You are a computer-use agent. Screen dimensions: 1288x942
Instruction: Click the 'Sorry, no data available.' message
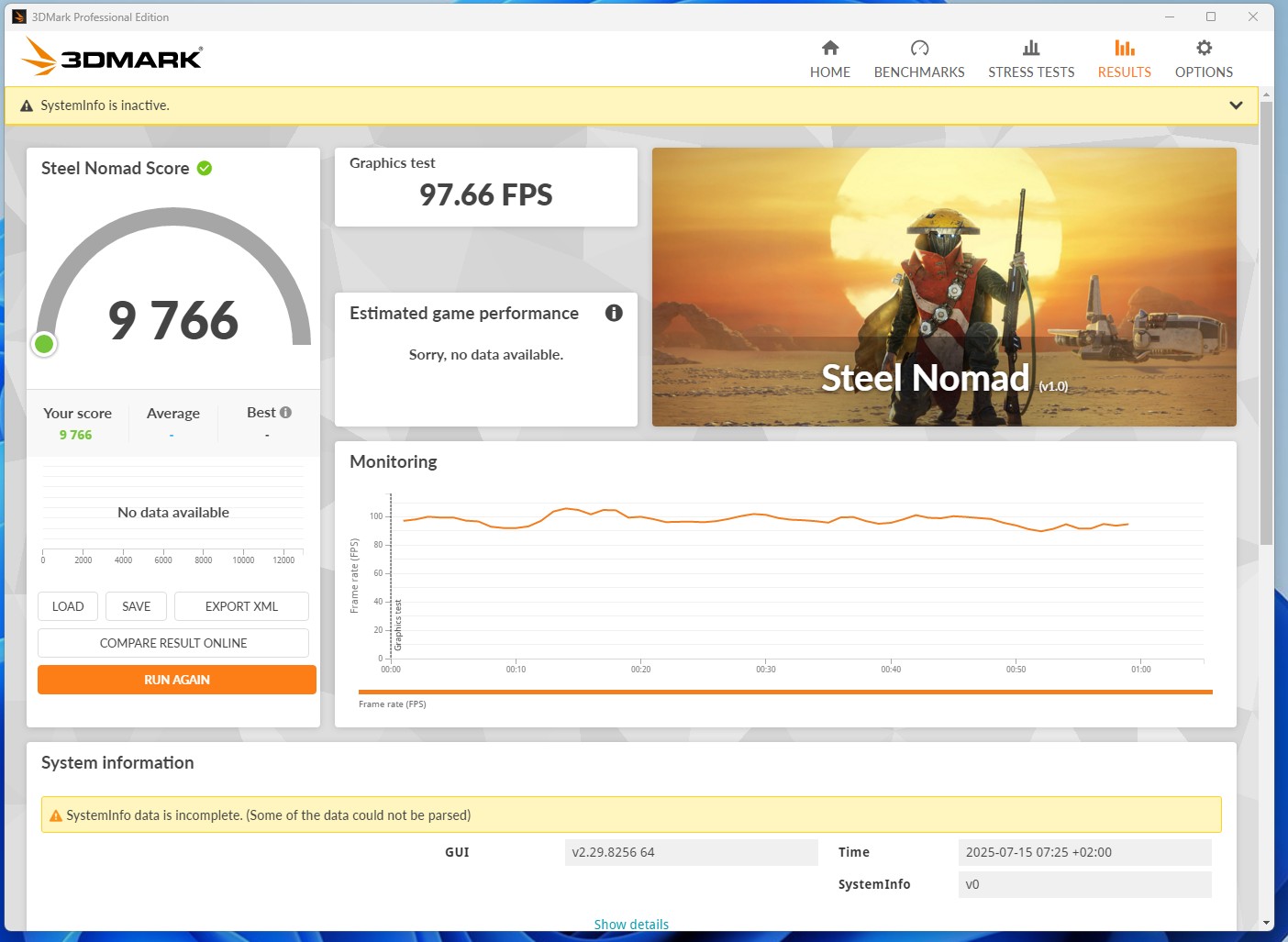pyautogui.click(x=486, y=355)
